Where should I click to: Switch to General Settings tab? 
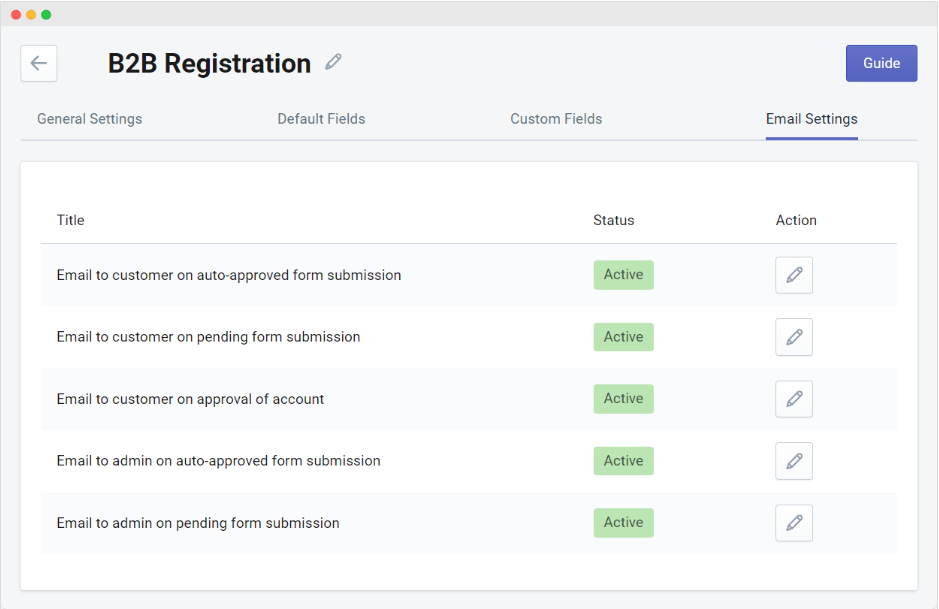tap(89, 119)
